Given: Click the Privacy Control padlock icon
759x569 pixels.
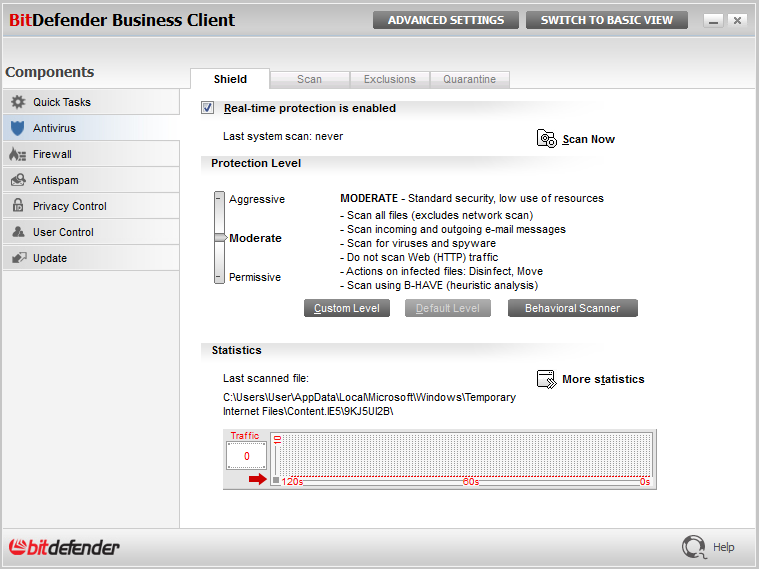Looking at the screenshot, I should [18, 205].
